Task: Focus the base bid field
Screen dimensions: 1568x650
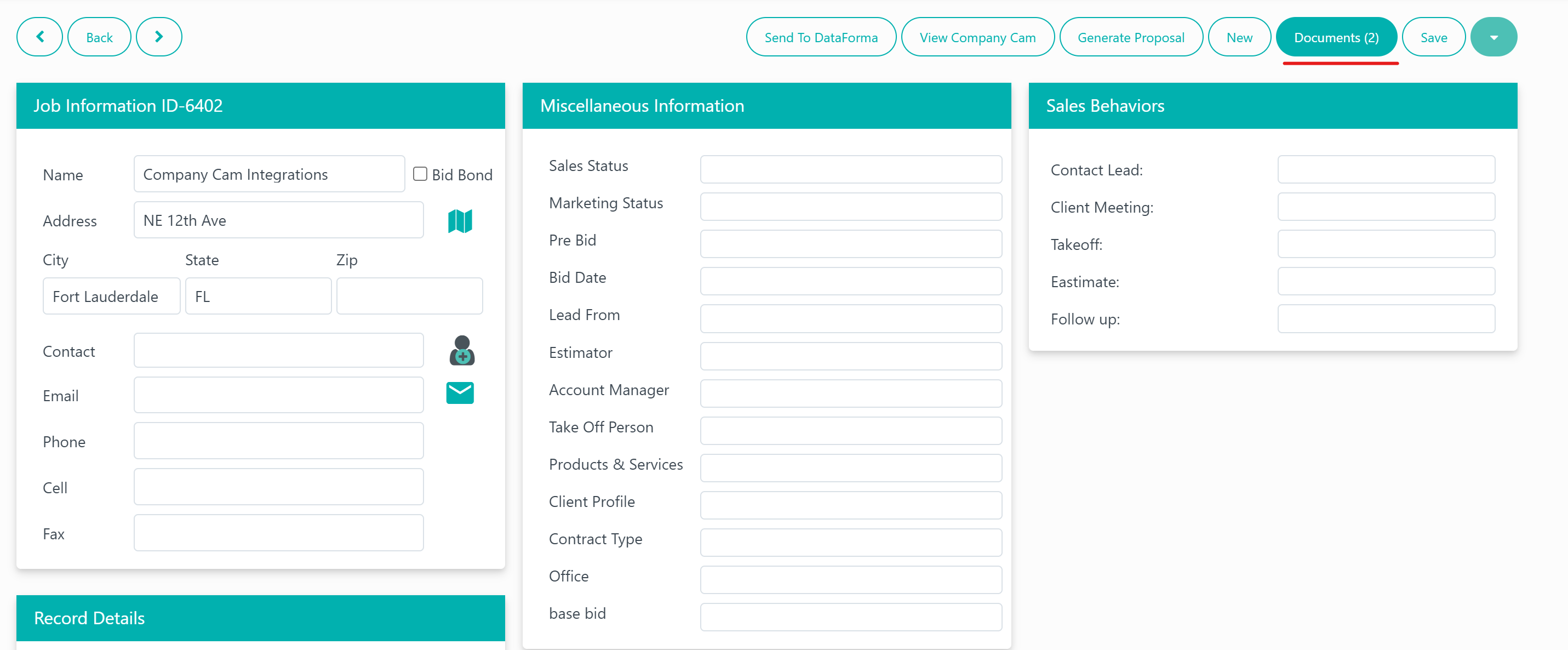Action: 850,617
